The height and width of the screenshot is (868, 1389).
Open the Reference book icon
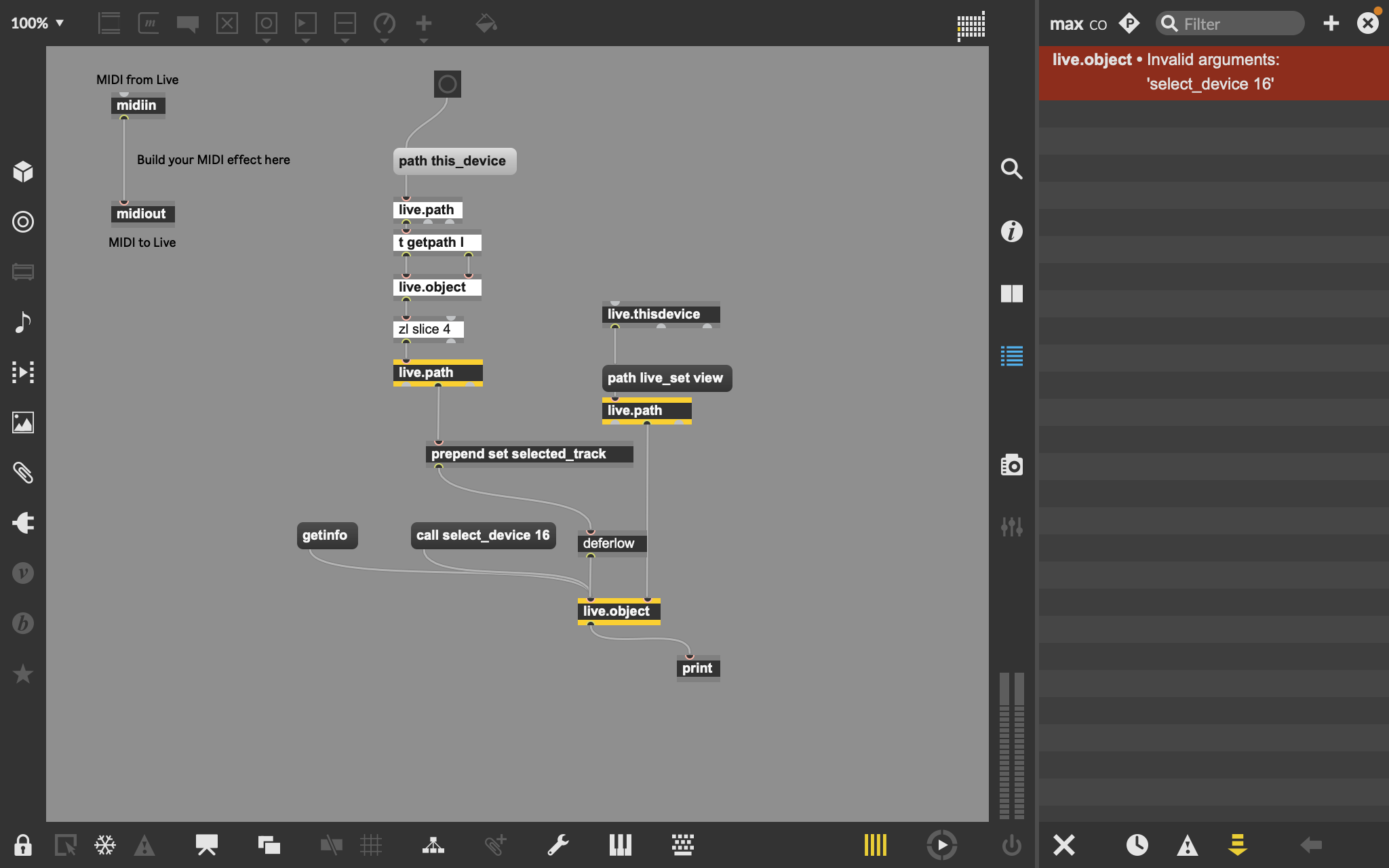[1011, 294]
